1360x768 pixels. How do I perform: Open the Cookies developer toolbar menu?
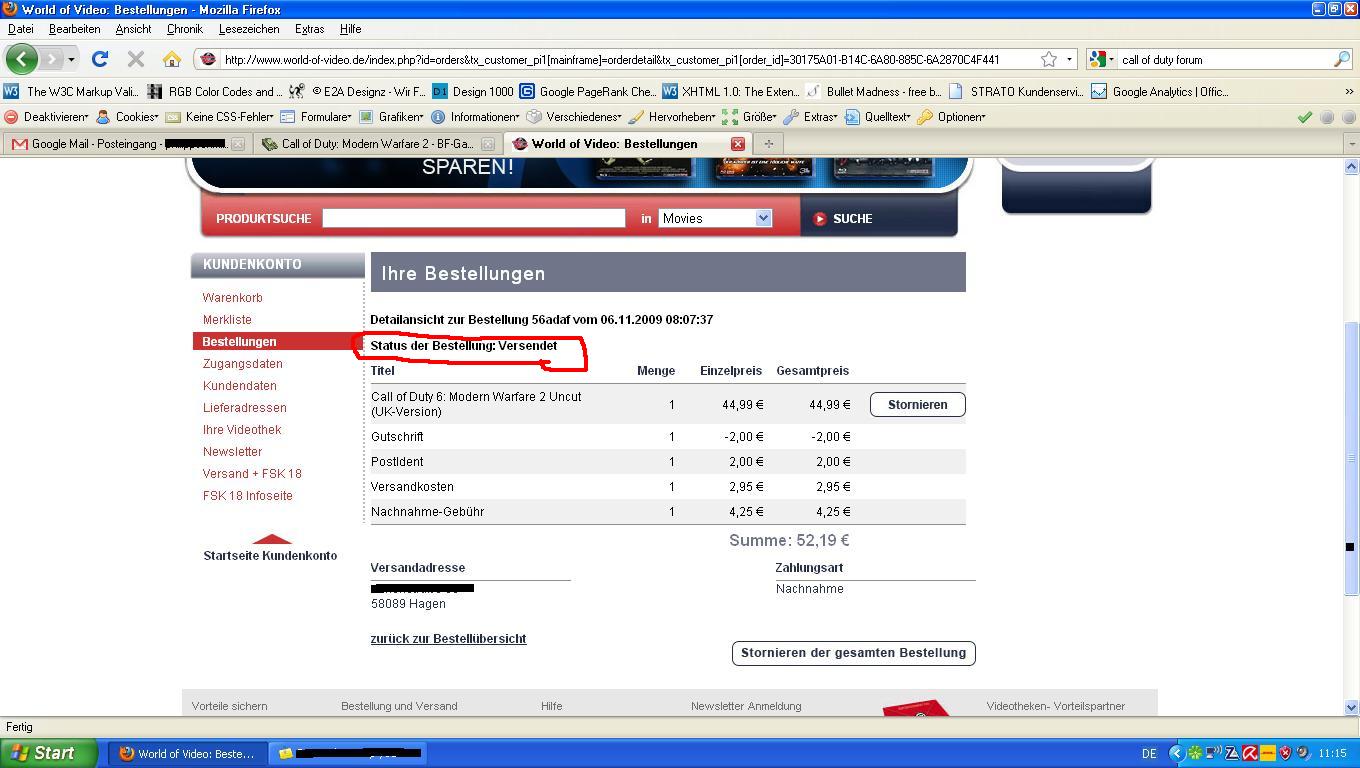(x=127, y=116)
